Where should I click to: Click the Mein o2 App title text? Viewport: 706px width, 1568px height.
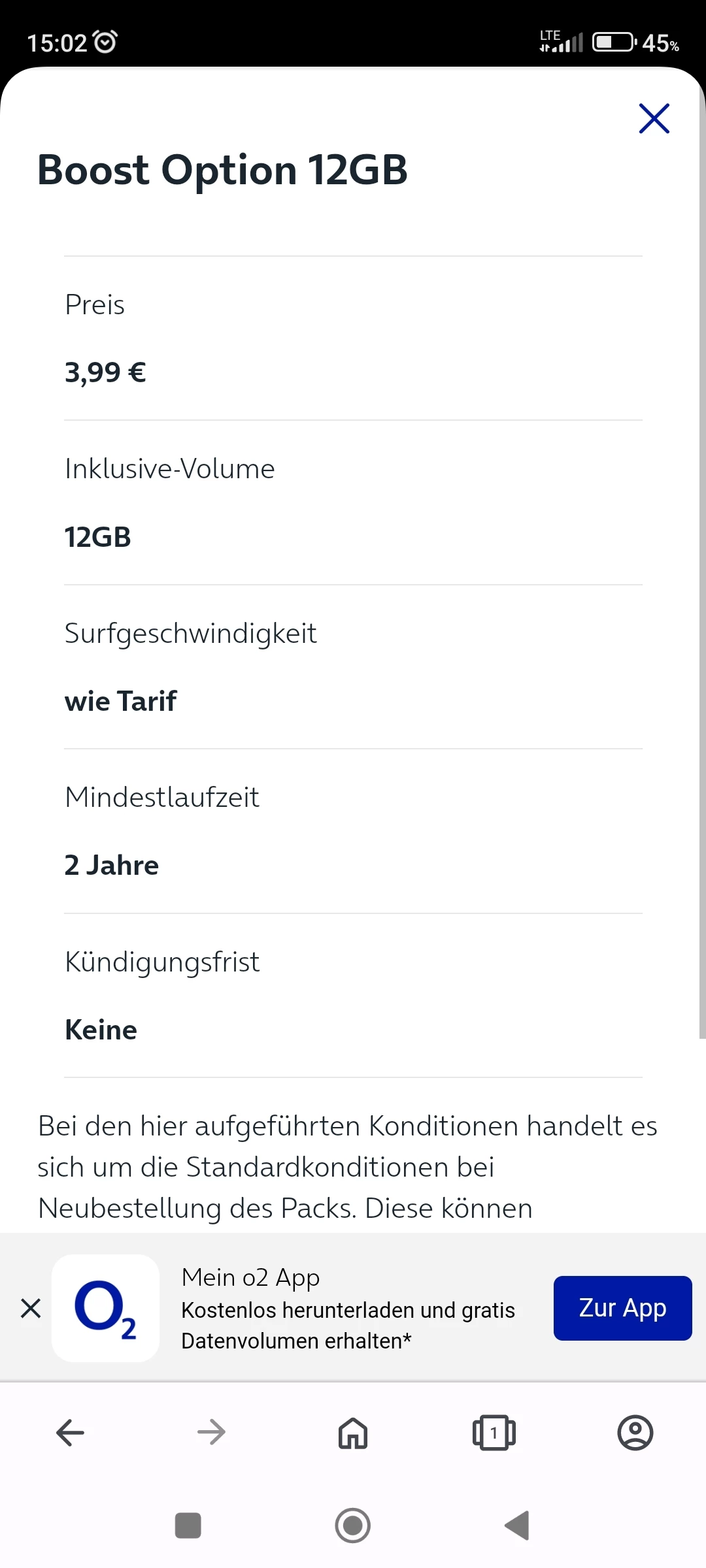coord(251,1277)
